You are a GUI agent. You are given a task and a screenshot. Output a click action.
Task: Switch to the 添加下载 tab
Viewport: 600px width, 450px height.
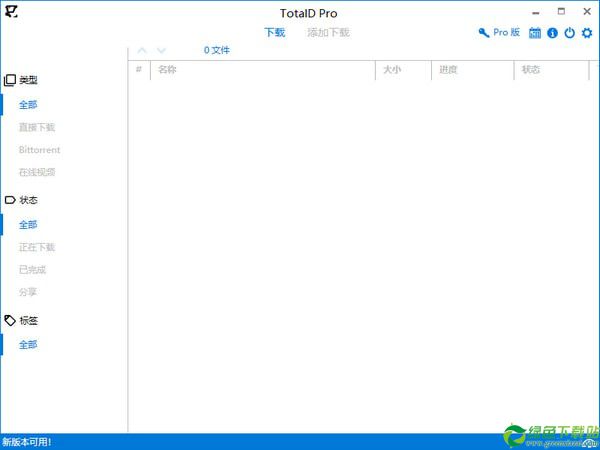tap(328, 33)
